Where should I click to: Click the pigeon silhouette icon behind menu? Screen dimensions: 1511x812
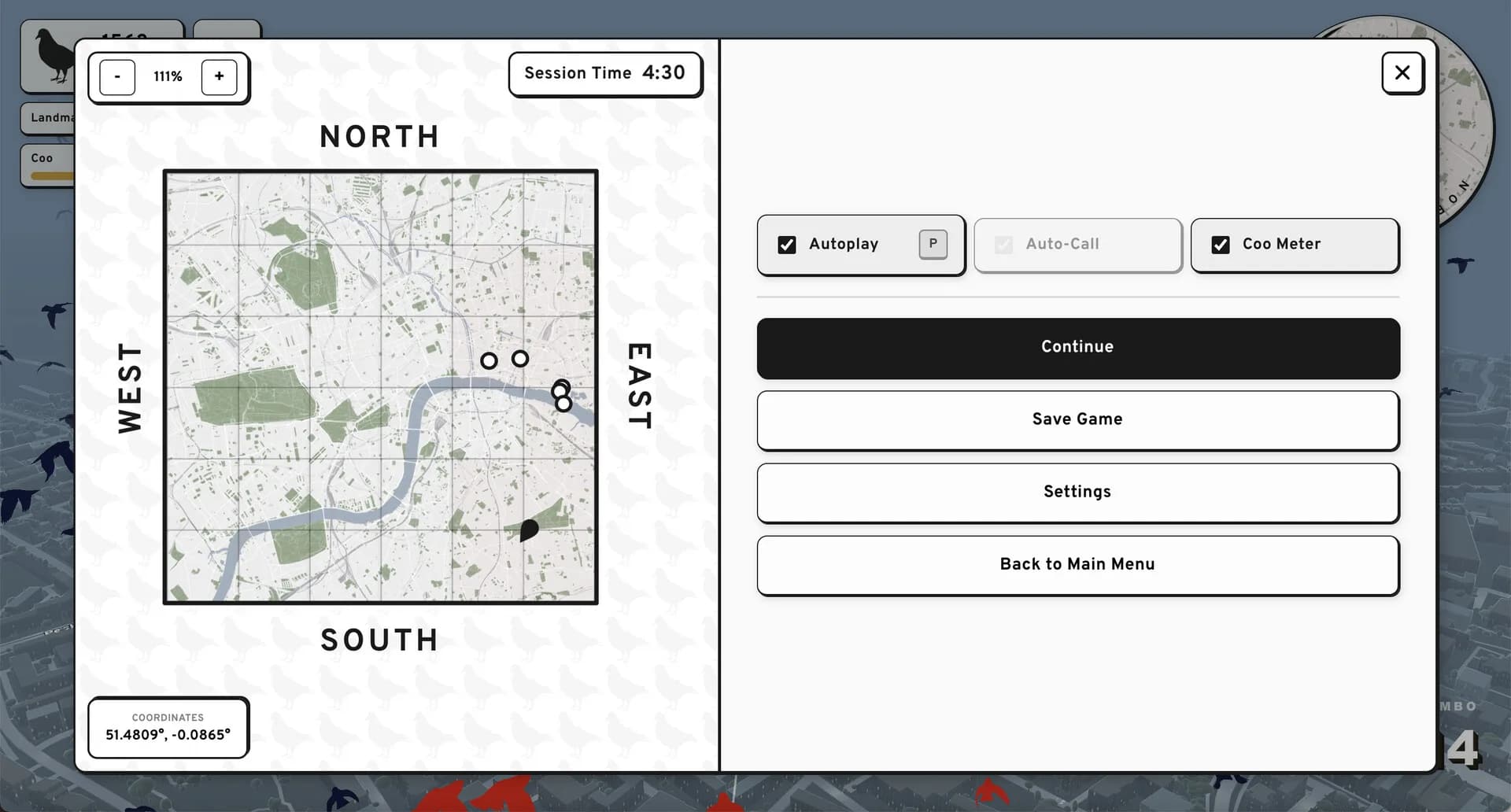(x=54, y=55)
